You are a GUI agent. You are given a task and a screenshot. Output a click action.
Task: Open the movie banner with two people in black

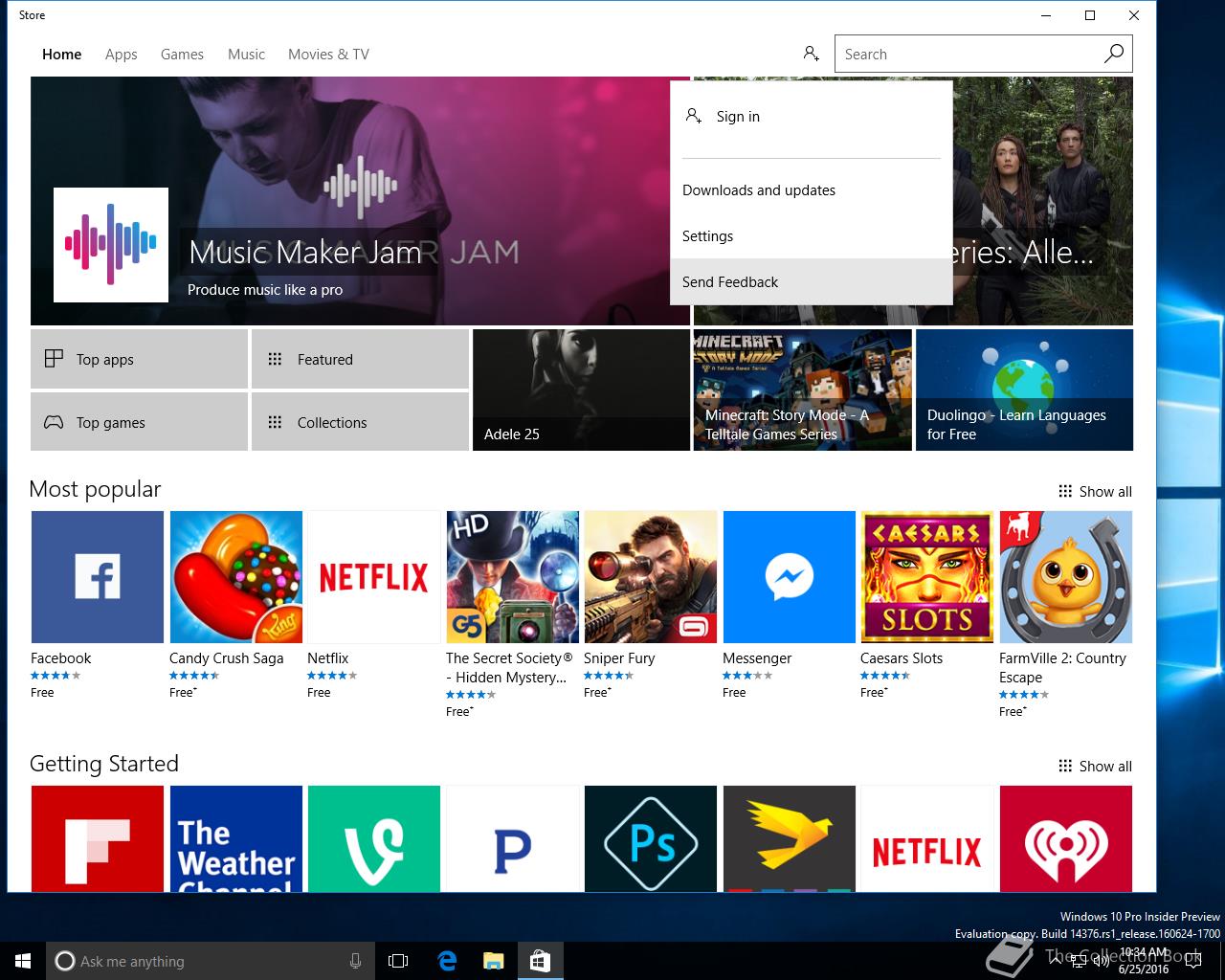click(x=1042, y=201)
